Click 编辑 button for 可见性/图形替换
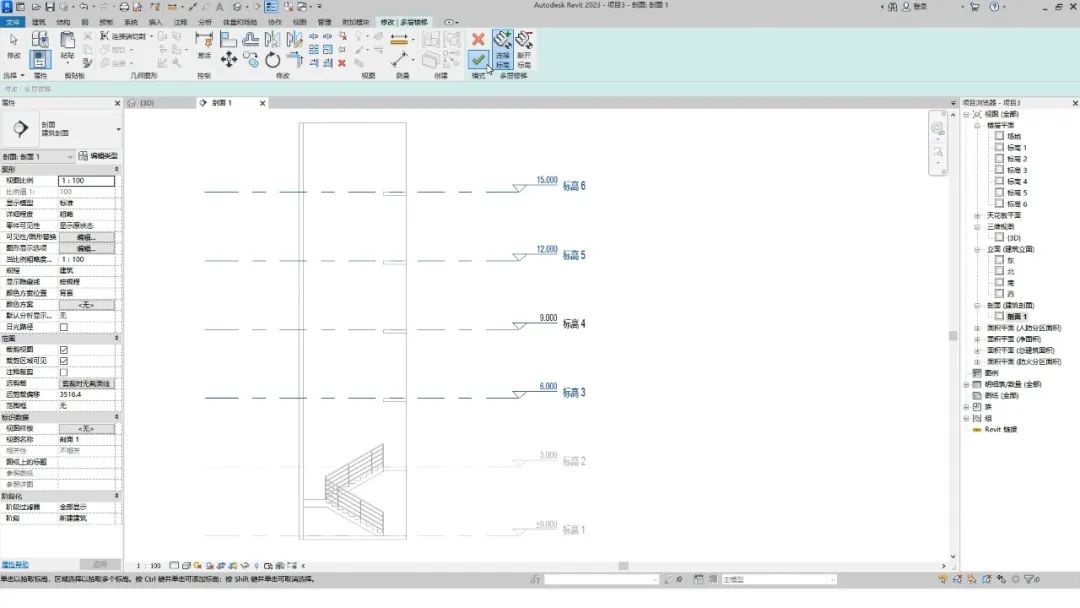The image size is (1080, 608). click(86, 237)
